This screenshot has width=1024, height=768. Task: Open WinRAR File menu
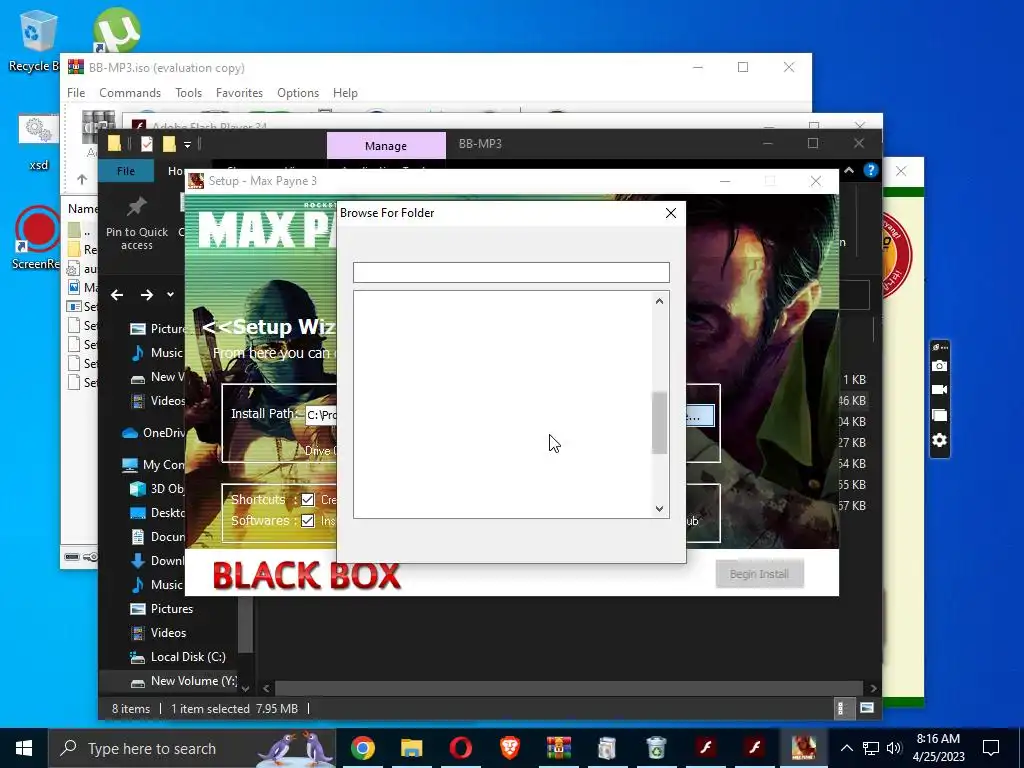[76, 93]
